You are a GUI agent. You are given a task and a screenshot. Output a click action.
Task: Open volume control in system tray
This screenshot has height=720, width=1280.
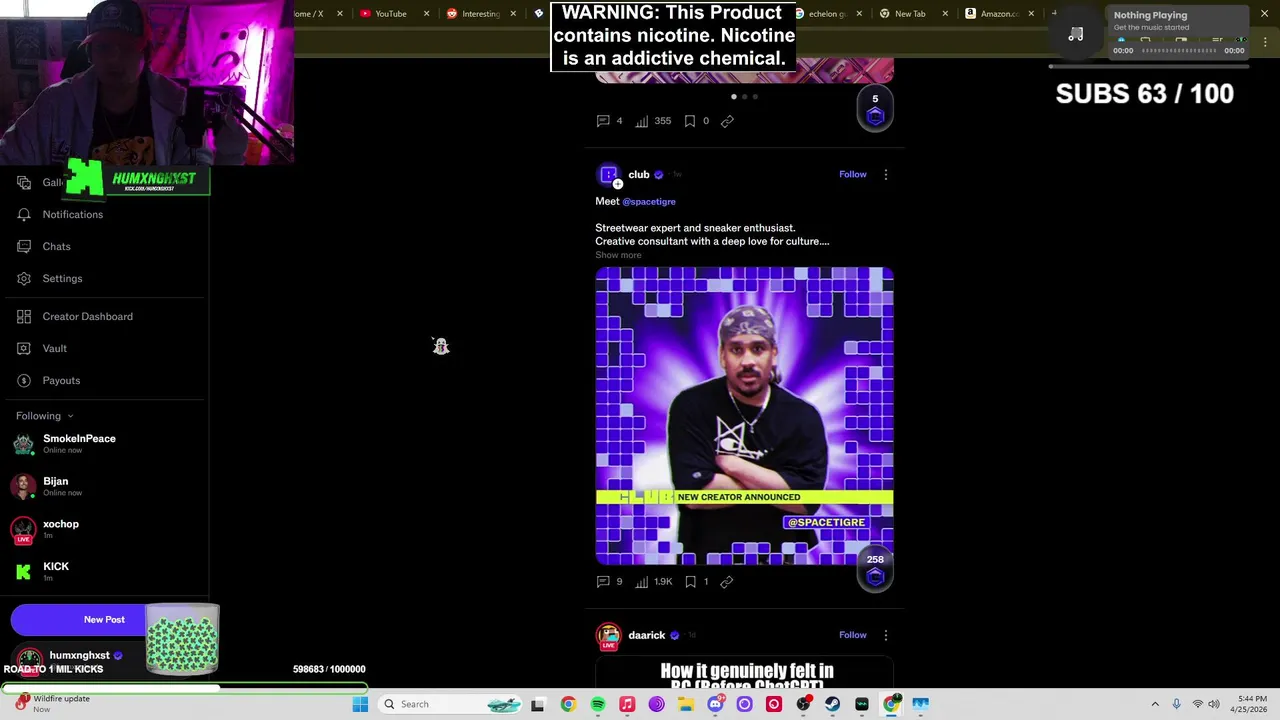(1214, 704)
